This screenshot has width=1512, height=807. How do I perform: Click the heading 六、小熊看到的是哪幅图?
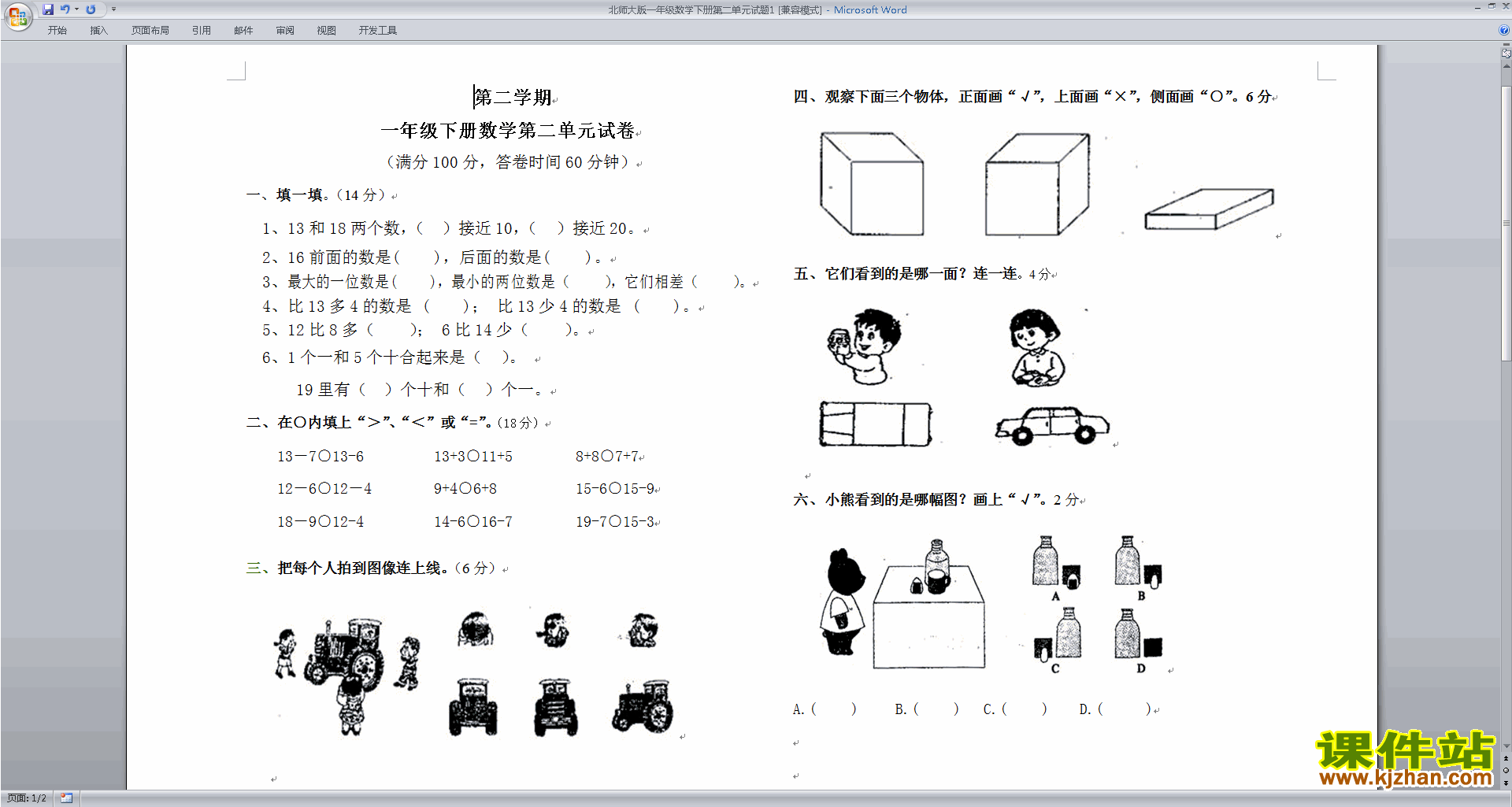coord(936,500)
